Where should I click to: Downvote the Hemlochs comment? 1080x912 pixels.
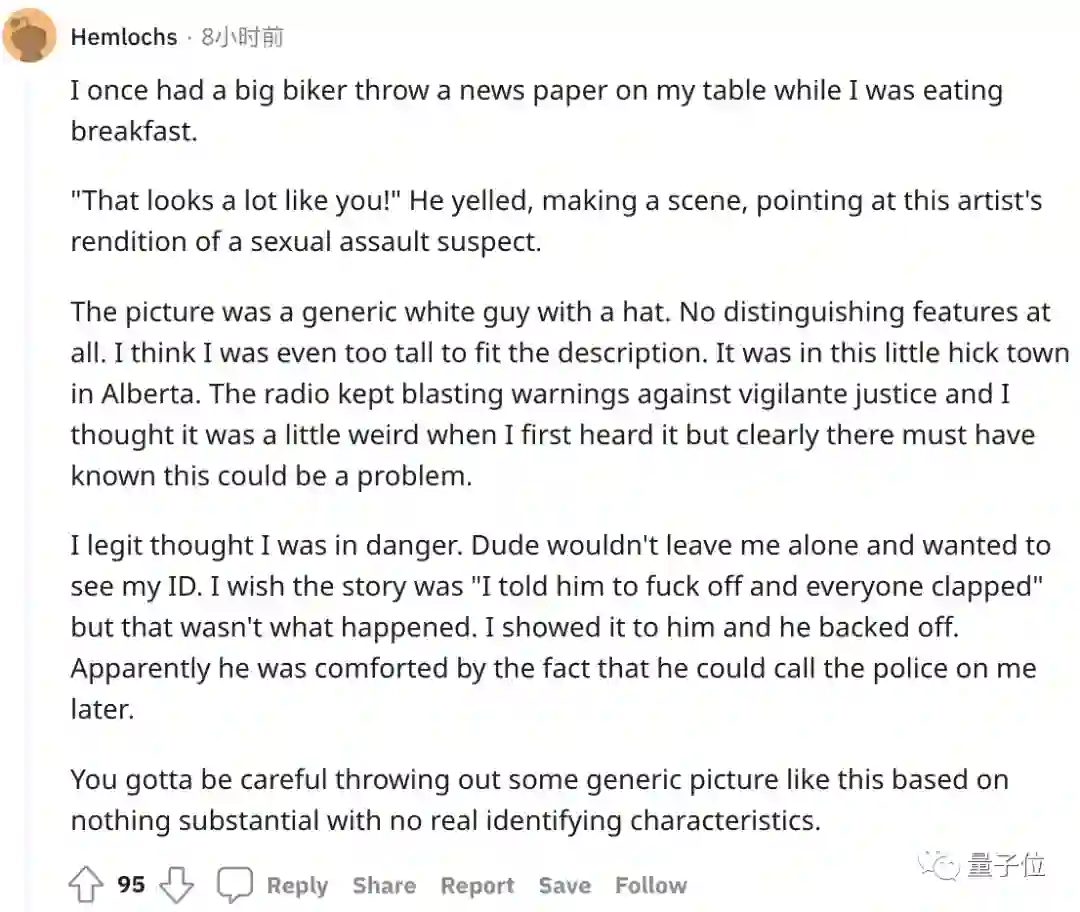[x=177, y=885]
